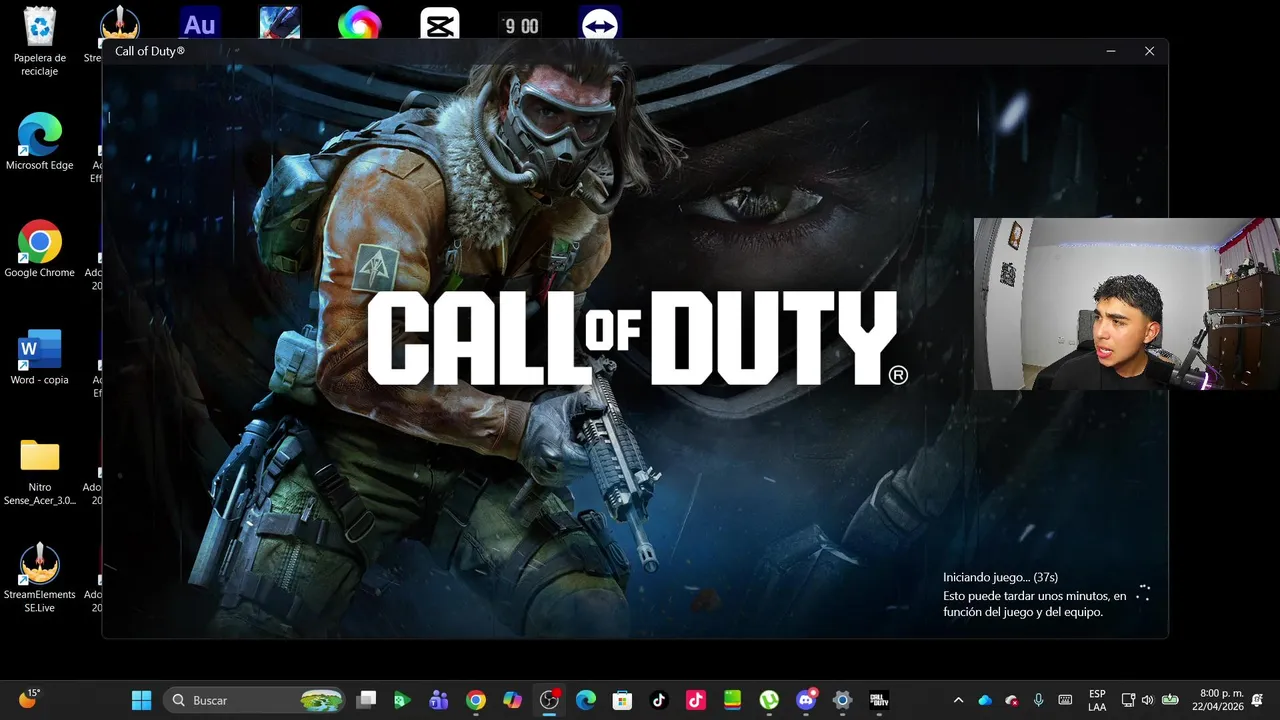The image size is (1280, 720).
Task: Select the TeamViewer desktop icon
Action: coord(600,23)
